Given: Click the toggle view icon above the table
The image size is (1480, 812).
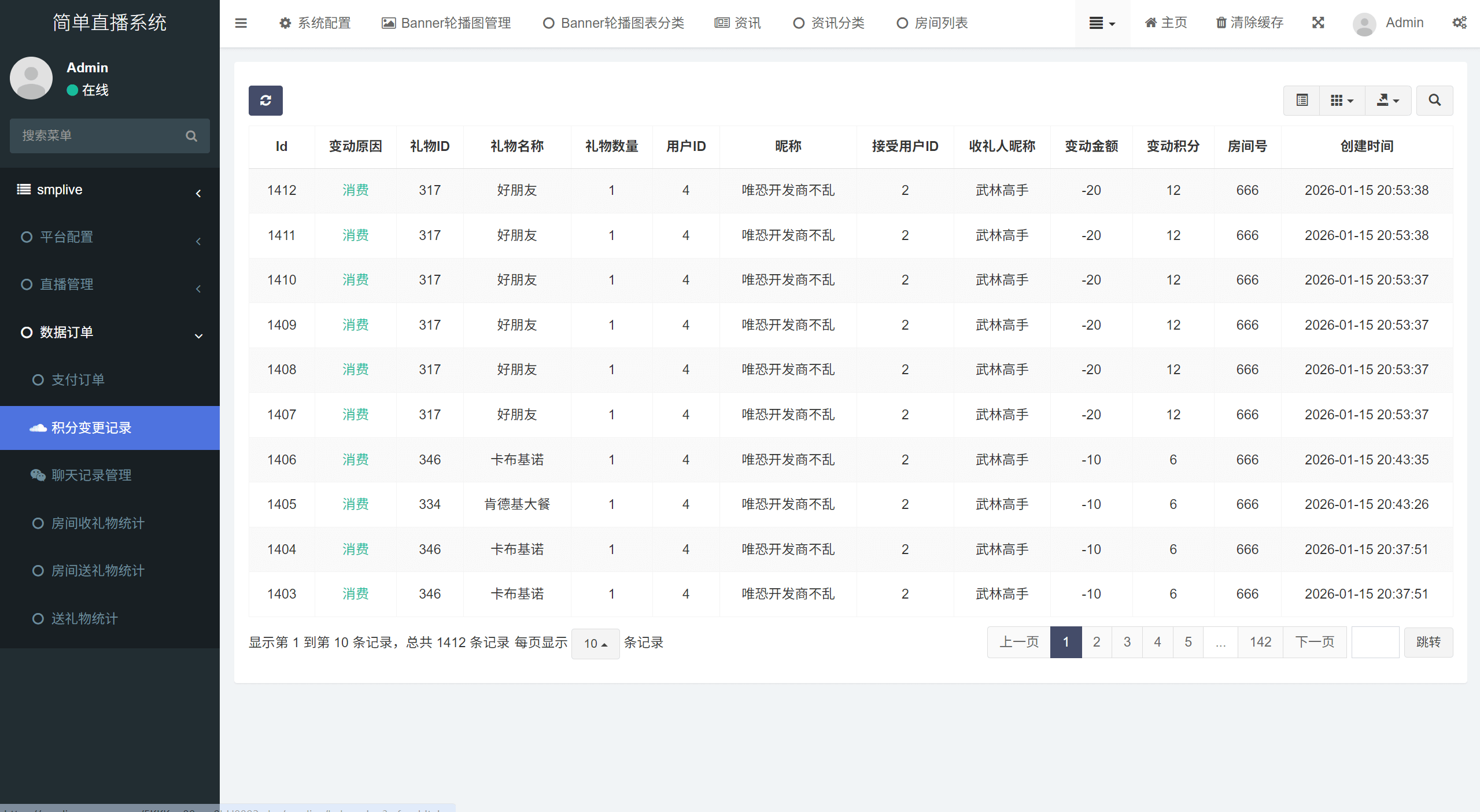Looking at the screenshot, I should click(x=1302, y=100).
